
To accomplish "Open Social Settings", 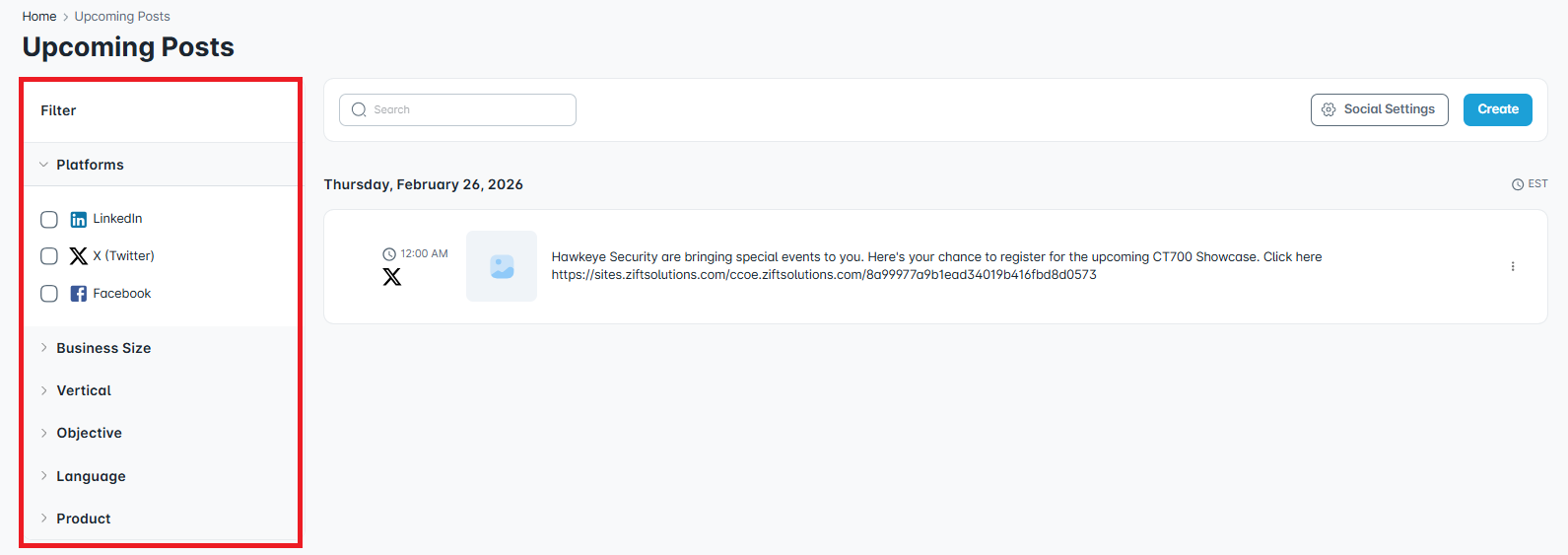I will [1379, 109].
